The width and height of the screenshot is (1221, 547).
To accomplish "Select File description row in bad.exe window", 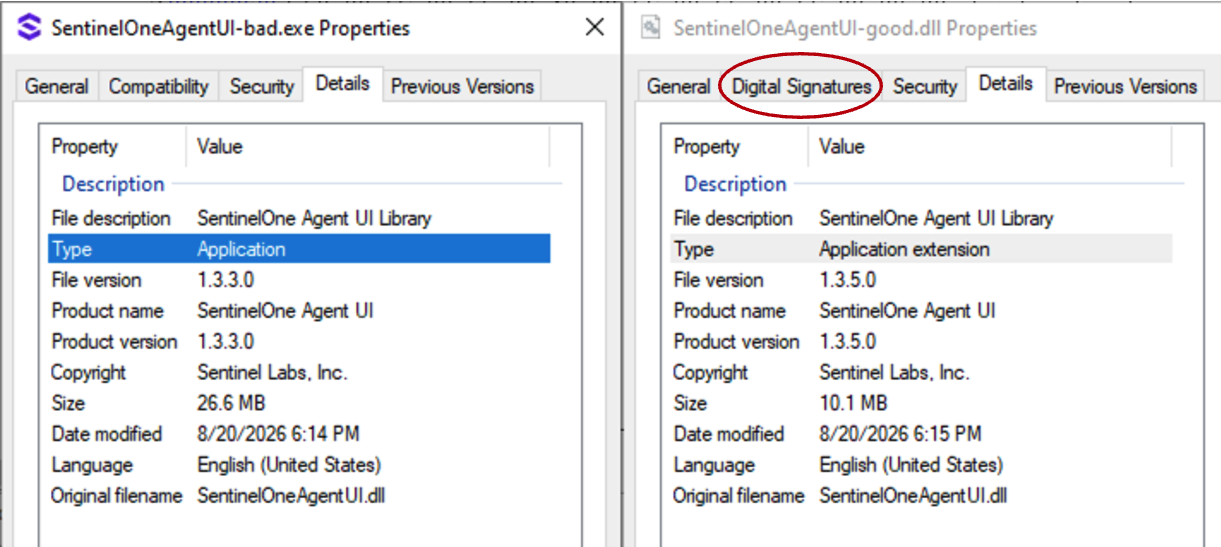I will pyautogui.click(x=299, y=218).
